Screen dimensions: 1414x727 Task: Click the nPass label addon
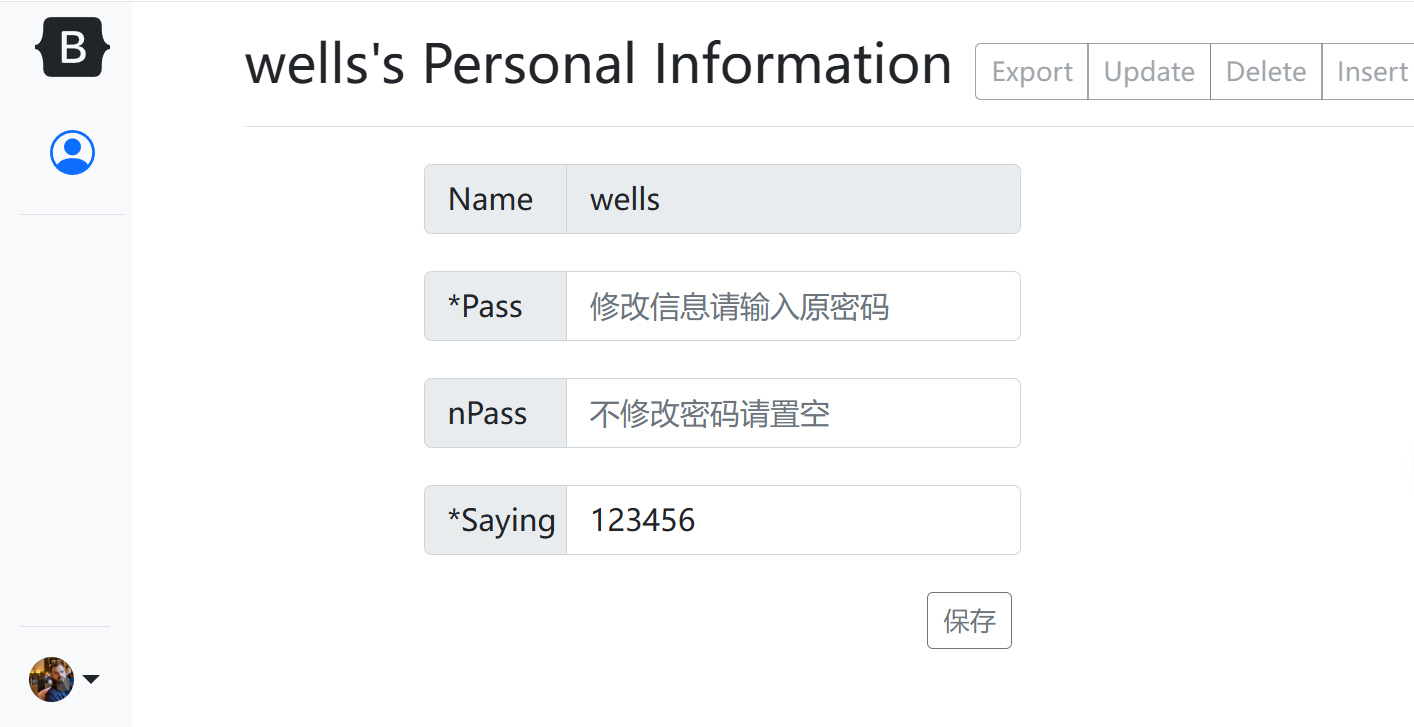point(496,413)
